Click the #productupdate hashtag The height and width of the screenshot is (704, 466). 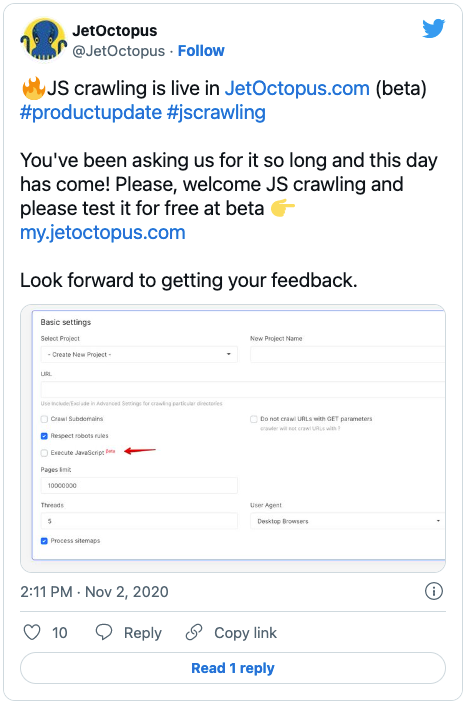click(91, 112)
